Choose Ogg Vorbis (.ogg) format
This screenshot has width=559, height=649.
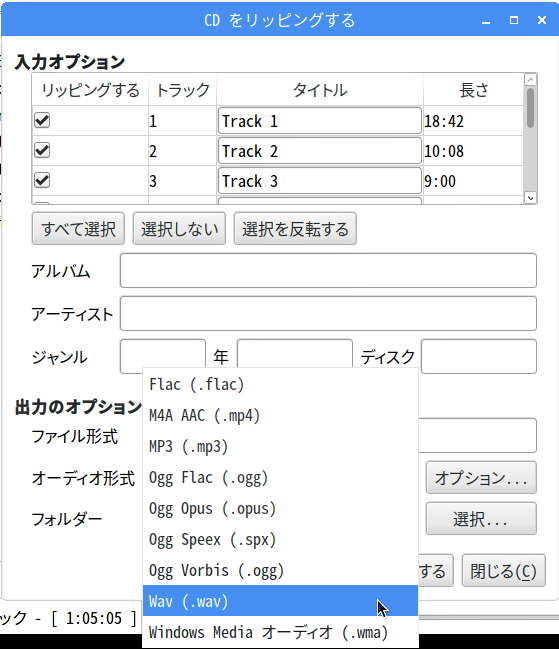280,571
